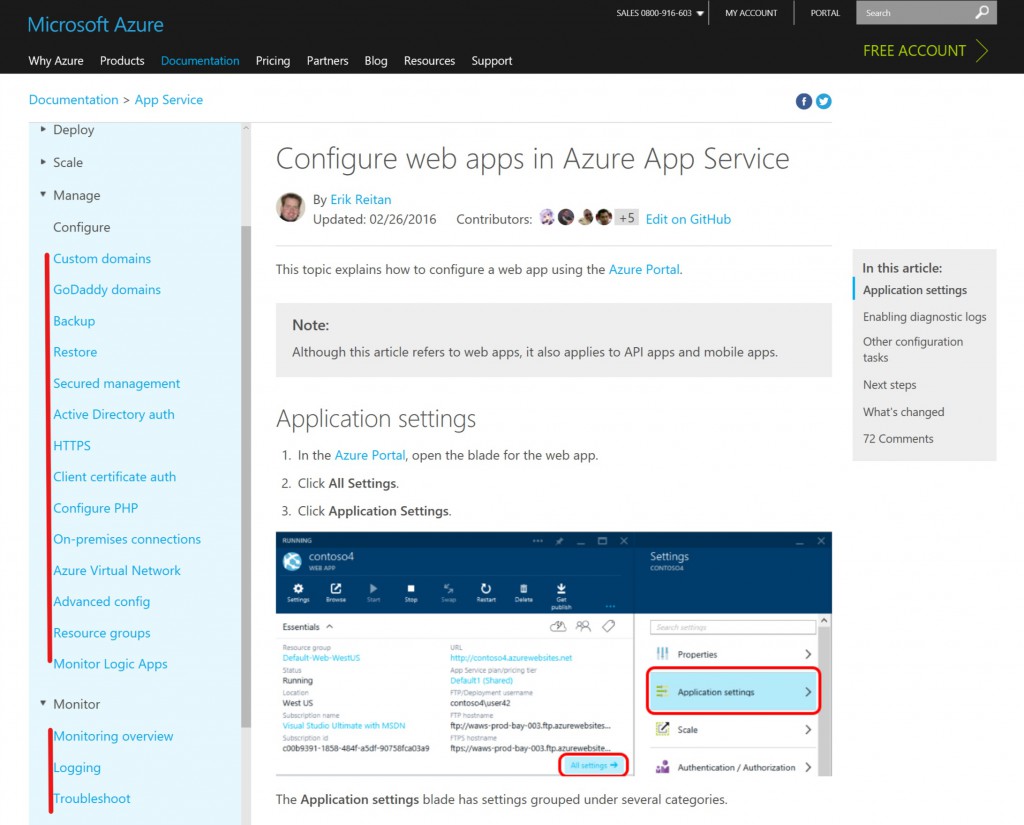The image size is (1024, 825).
Task: Click the users icon in Essentials row
Action: 583,626
